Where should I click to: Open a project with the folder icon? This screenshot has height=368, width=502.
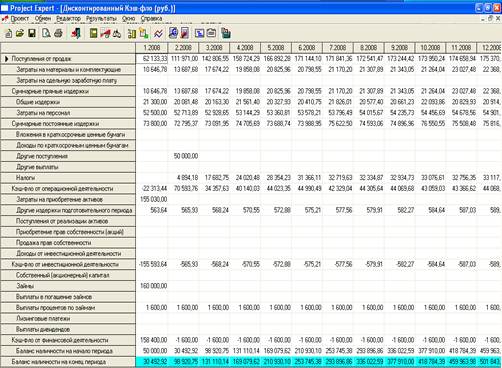click(20, 33)
